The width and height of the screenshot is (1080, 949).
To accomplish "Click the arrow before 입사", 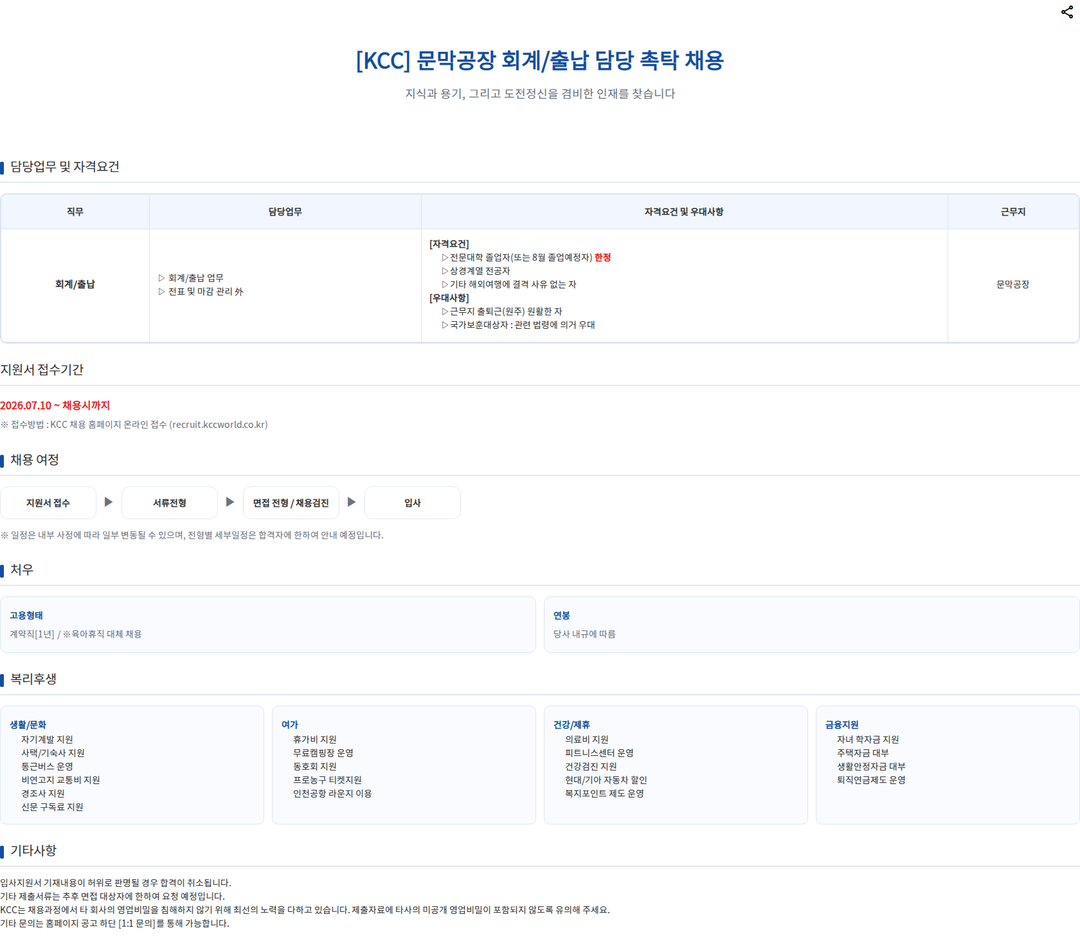I will (351, 502).
